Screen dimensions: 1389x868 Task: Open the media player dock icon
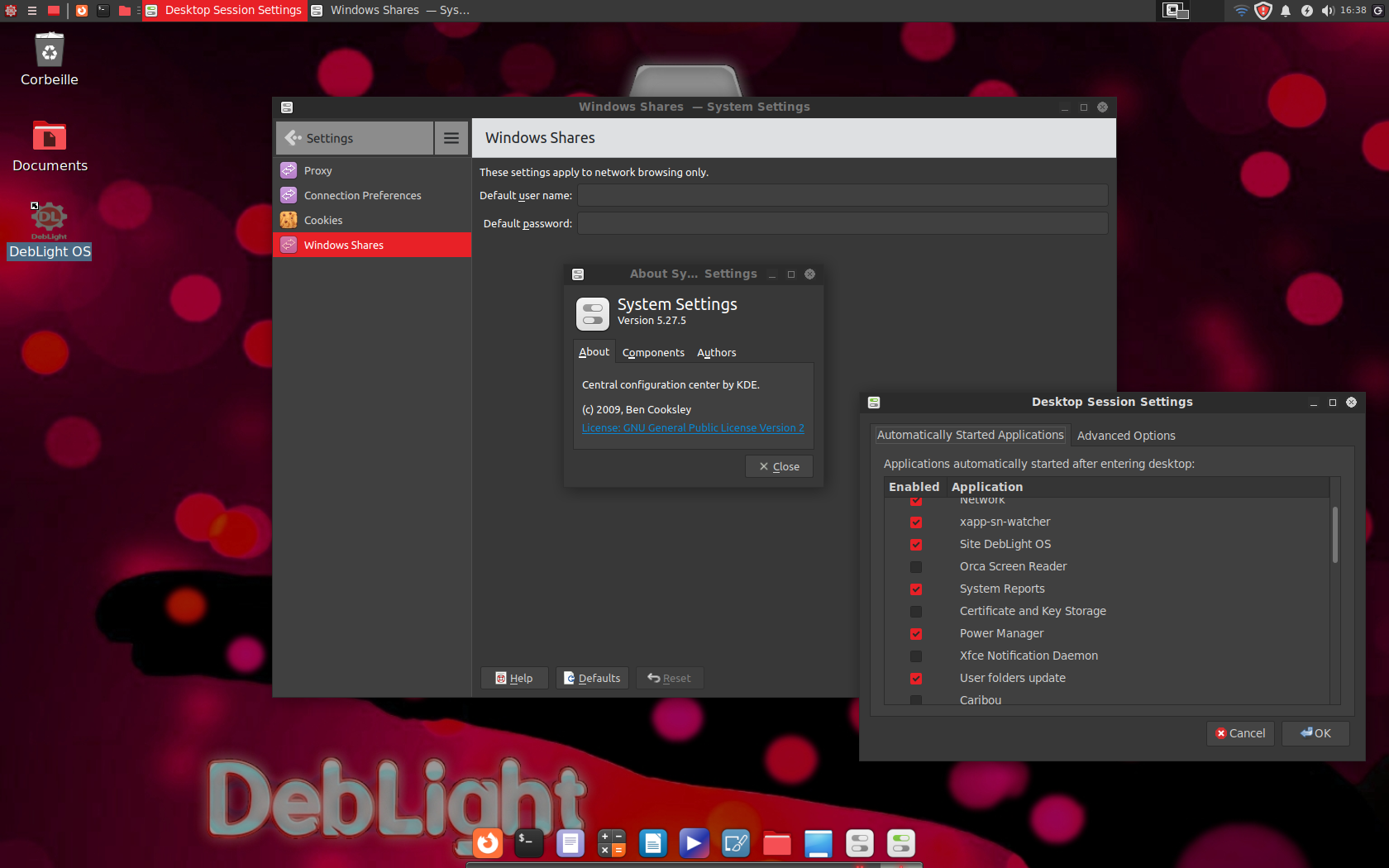point(694,843)
